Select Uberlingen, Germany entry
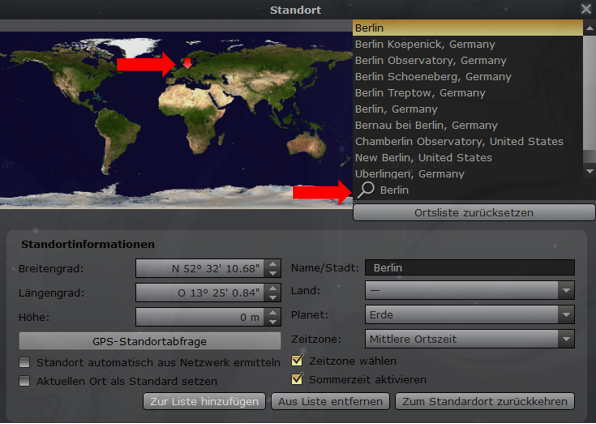 pyautogui.click(x=468, y=174)
